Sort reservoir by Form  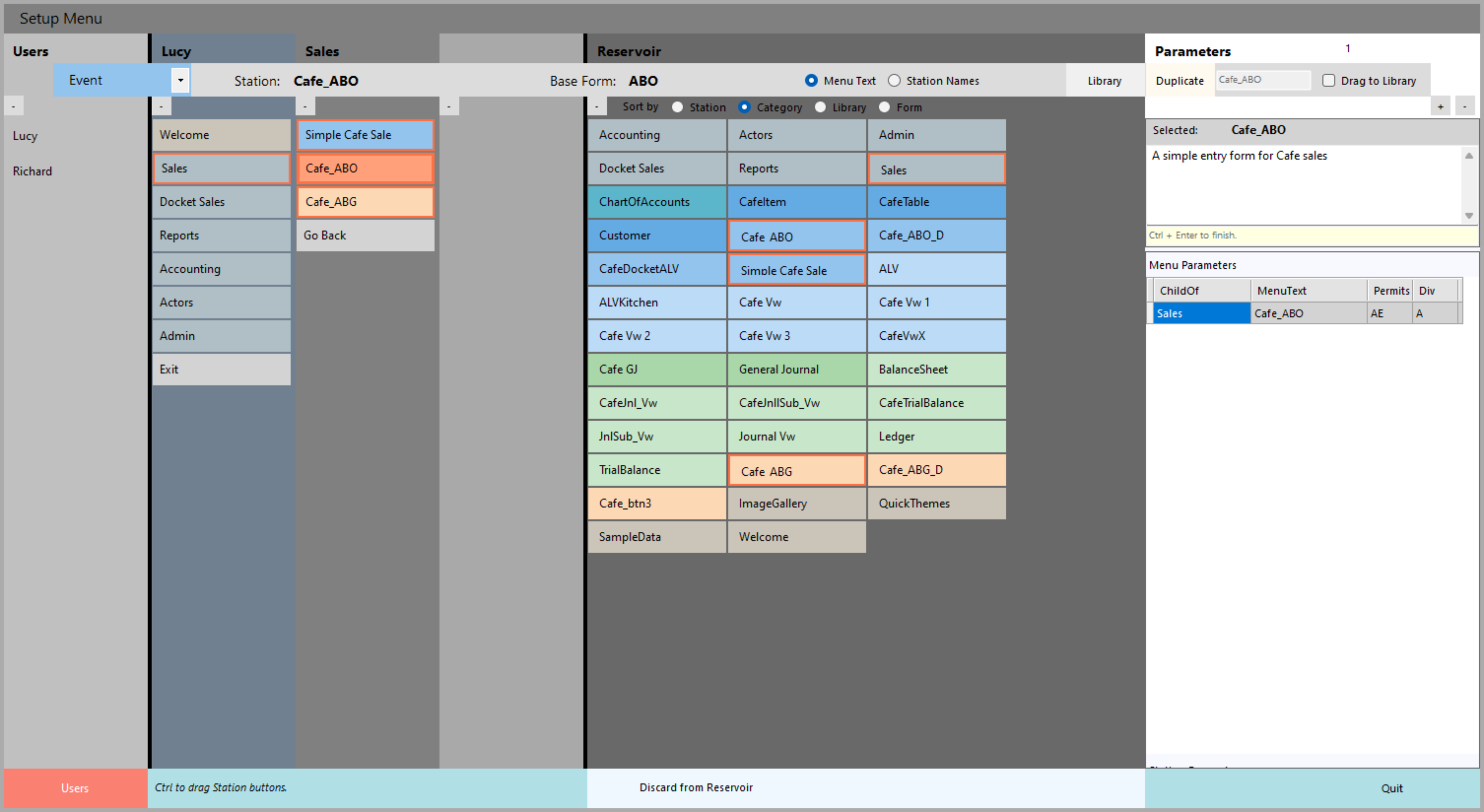point(884,107)
